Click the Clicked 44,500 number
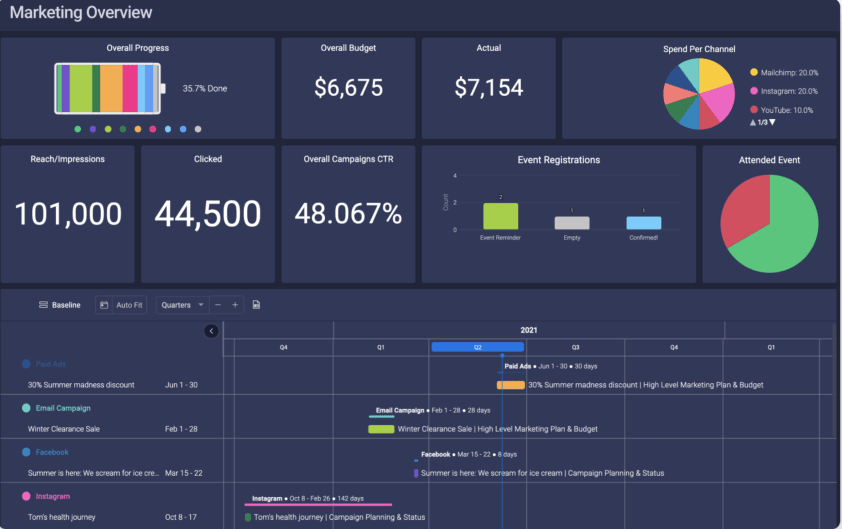Image resolution: width=842 pixels, height=529 pixels. (208, 214)
